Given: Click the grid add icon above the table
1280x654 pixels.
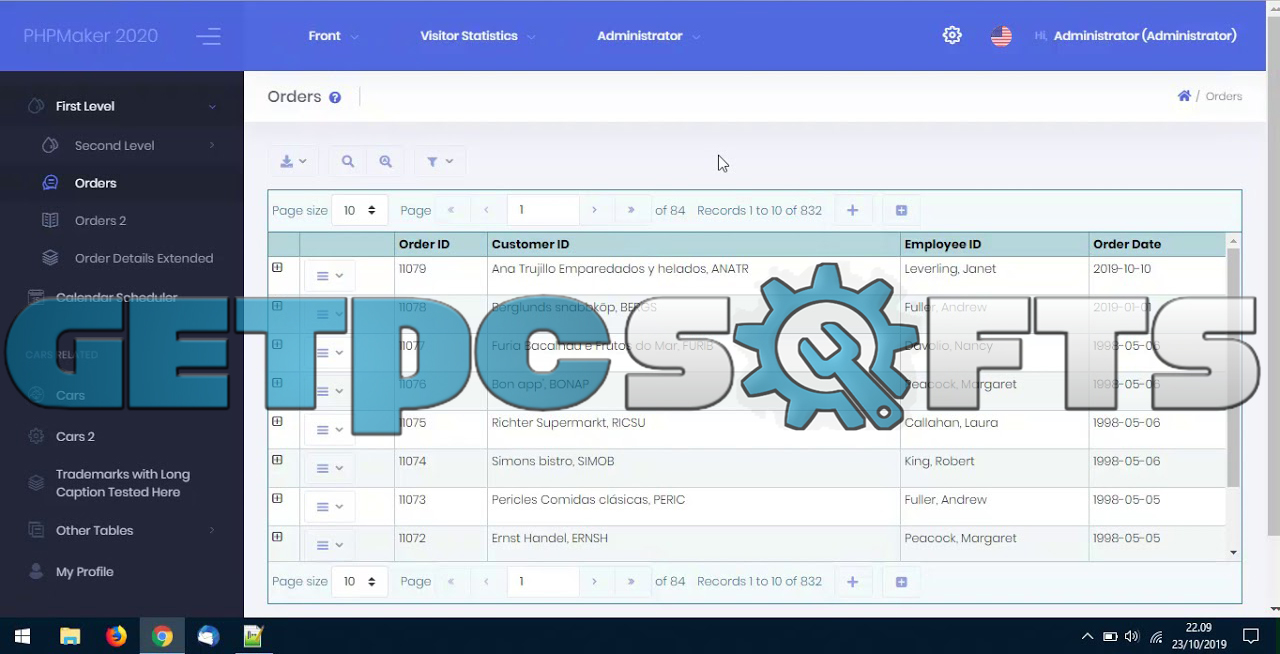Looking at the screenshot, I should (901, 210).
